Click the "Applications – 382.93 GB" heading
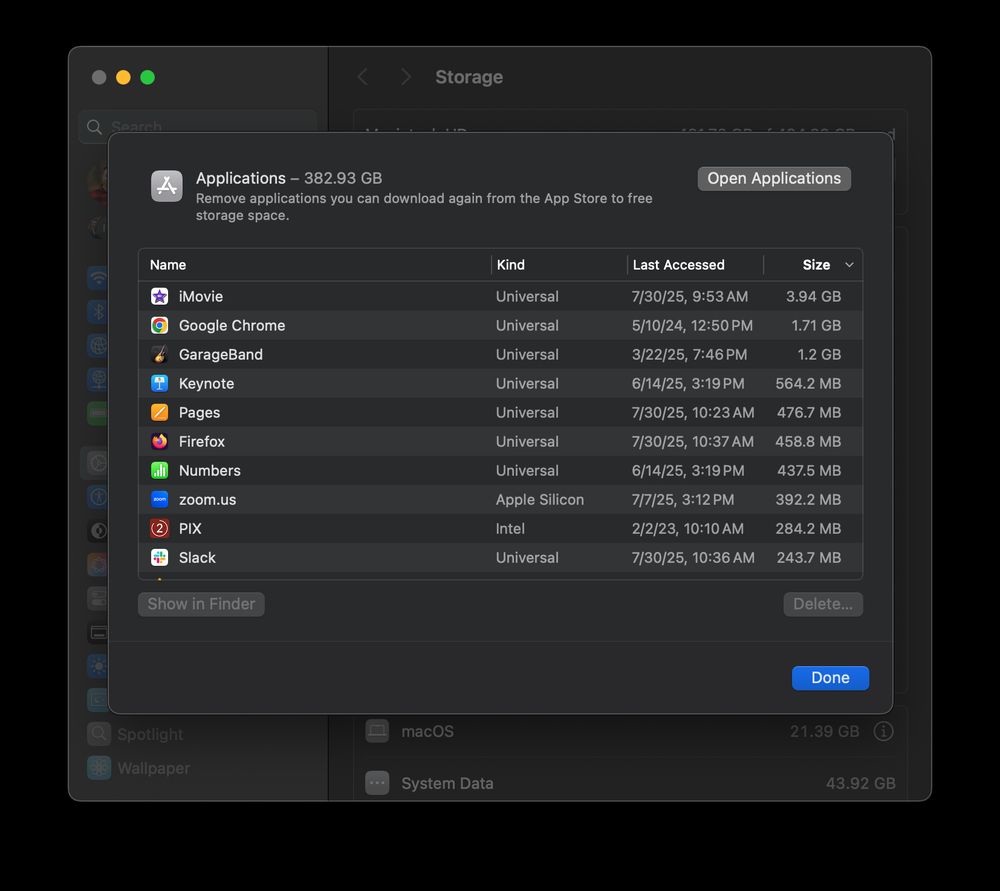The width and height of the screenshot is (1000, 891). tap(289, 178)
